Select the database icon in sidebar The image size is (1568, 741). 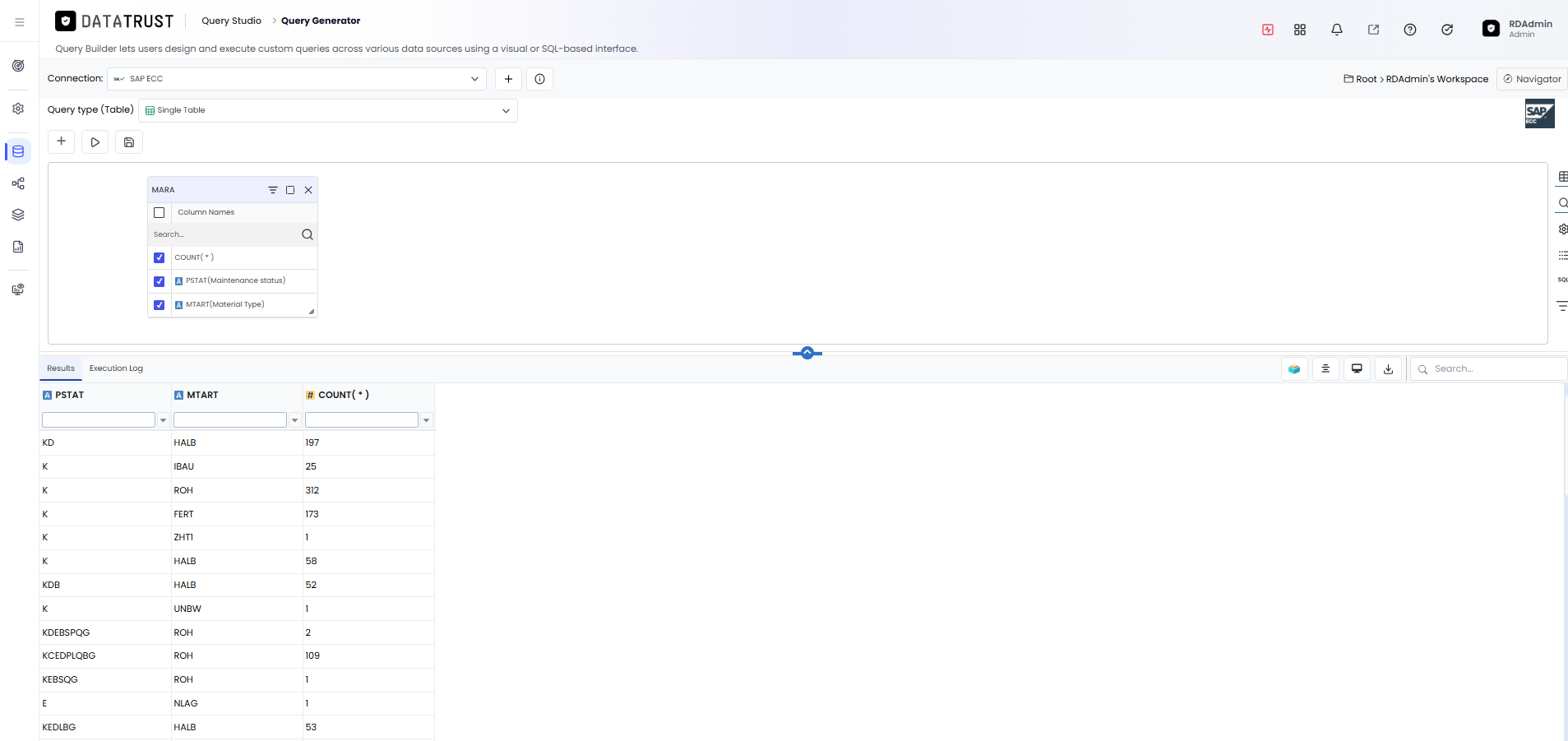click(x=18, y=151)
